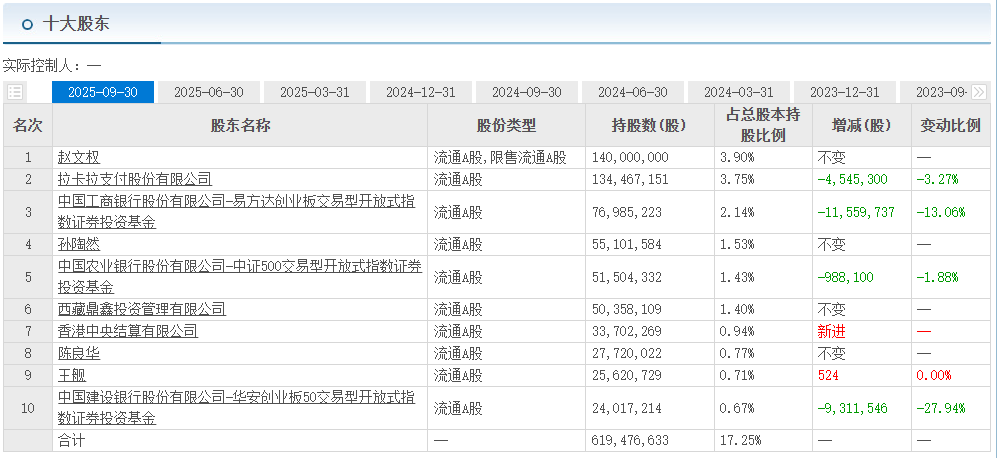Select the share count 24,017,214

[x=627, y=408]
